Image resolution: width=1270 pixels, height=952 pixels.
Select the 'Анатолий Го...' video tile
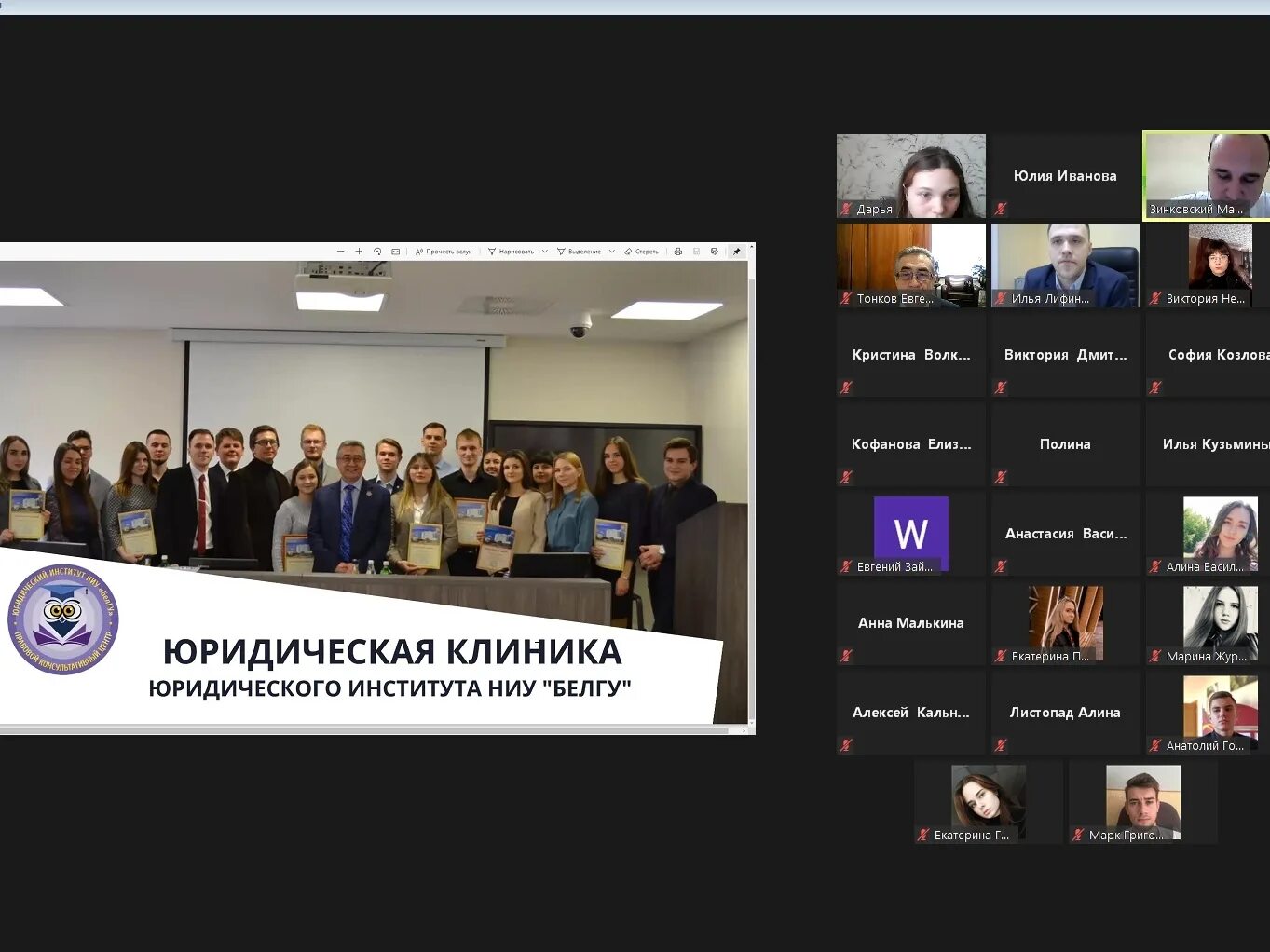1208,713
